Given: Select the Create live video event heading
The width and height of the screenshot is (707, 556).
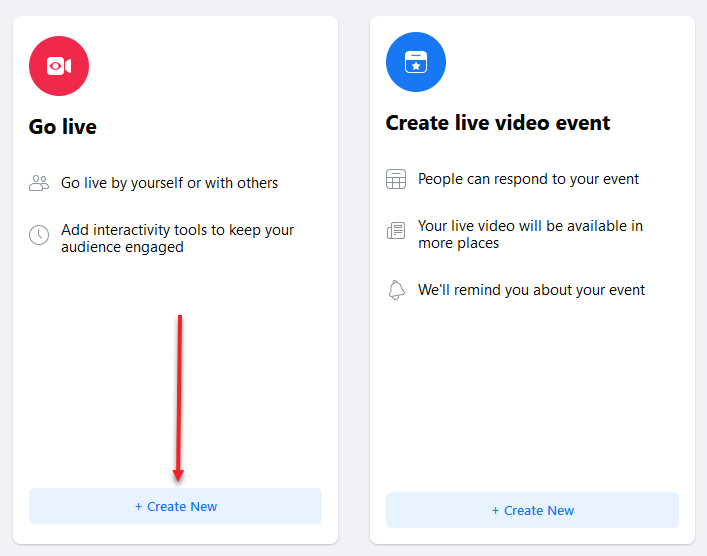Looking at the screenshot, I should tap(498, 123).
